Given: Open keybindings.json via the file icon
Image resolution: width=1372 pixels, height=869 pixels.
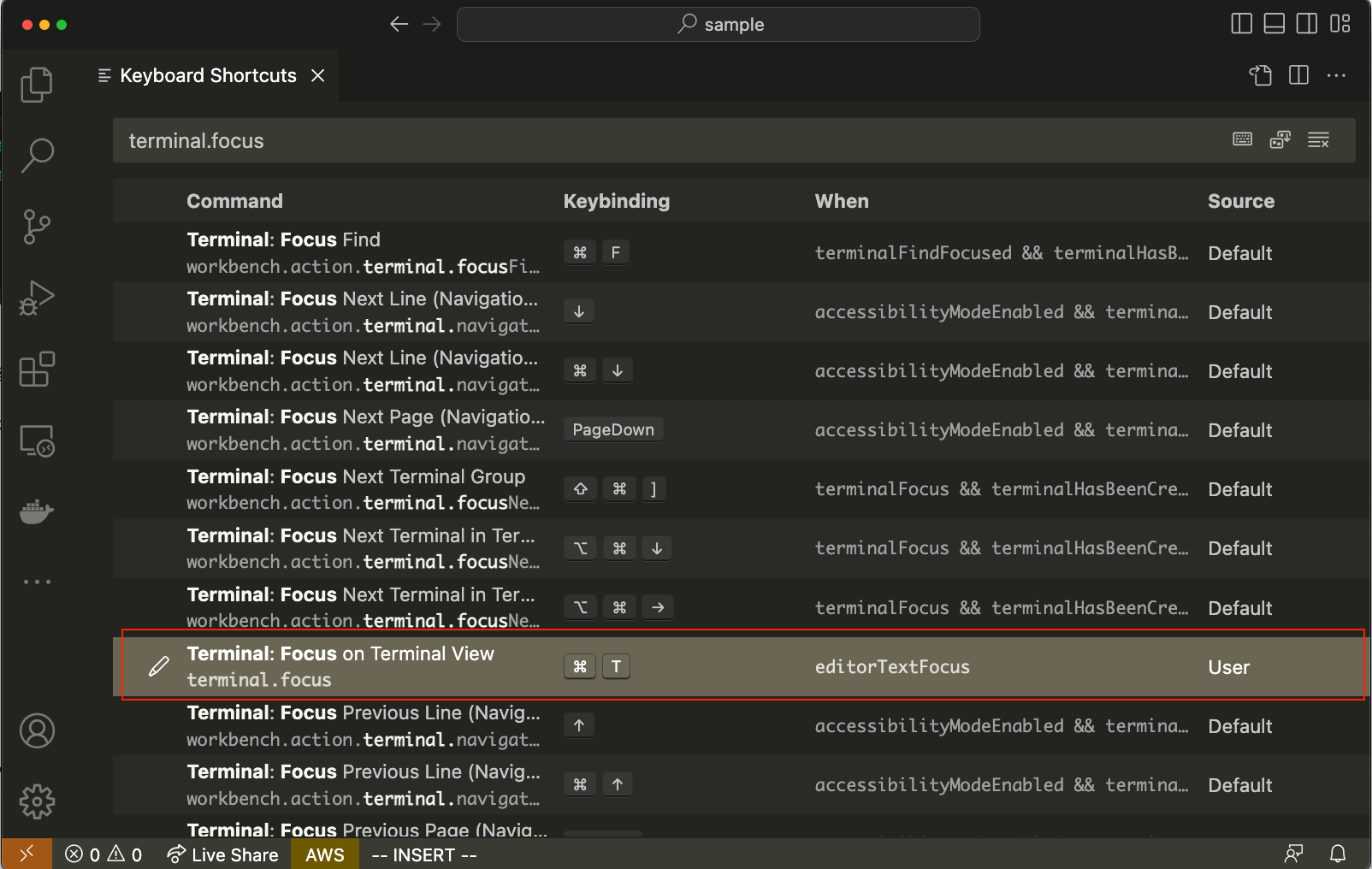Looking at the screenshot, I should (1259, 75).
